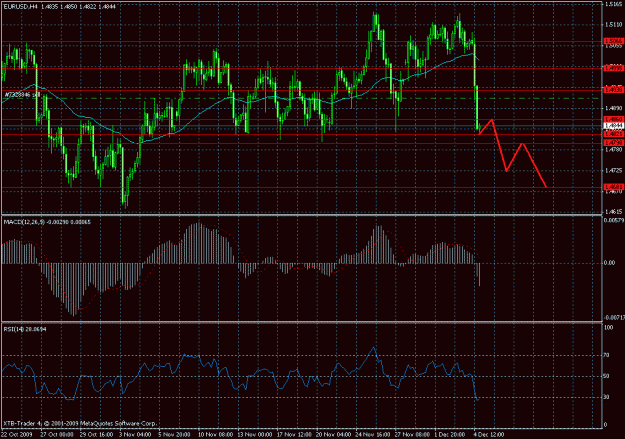Click the -0.00717 MACD scale value
The width and height of the screenshot is (625, 439).
point(614,318)
